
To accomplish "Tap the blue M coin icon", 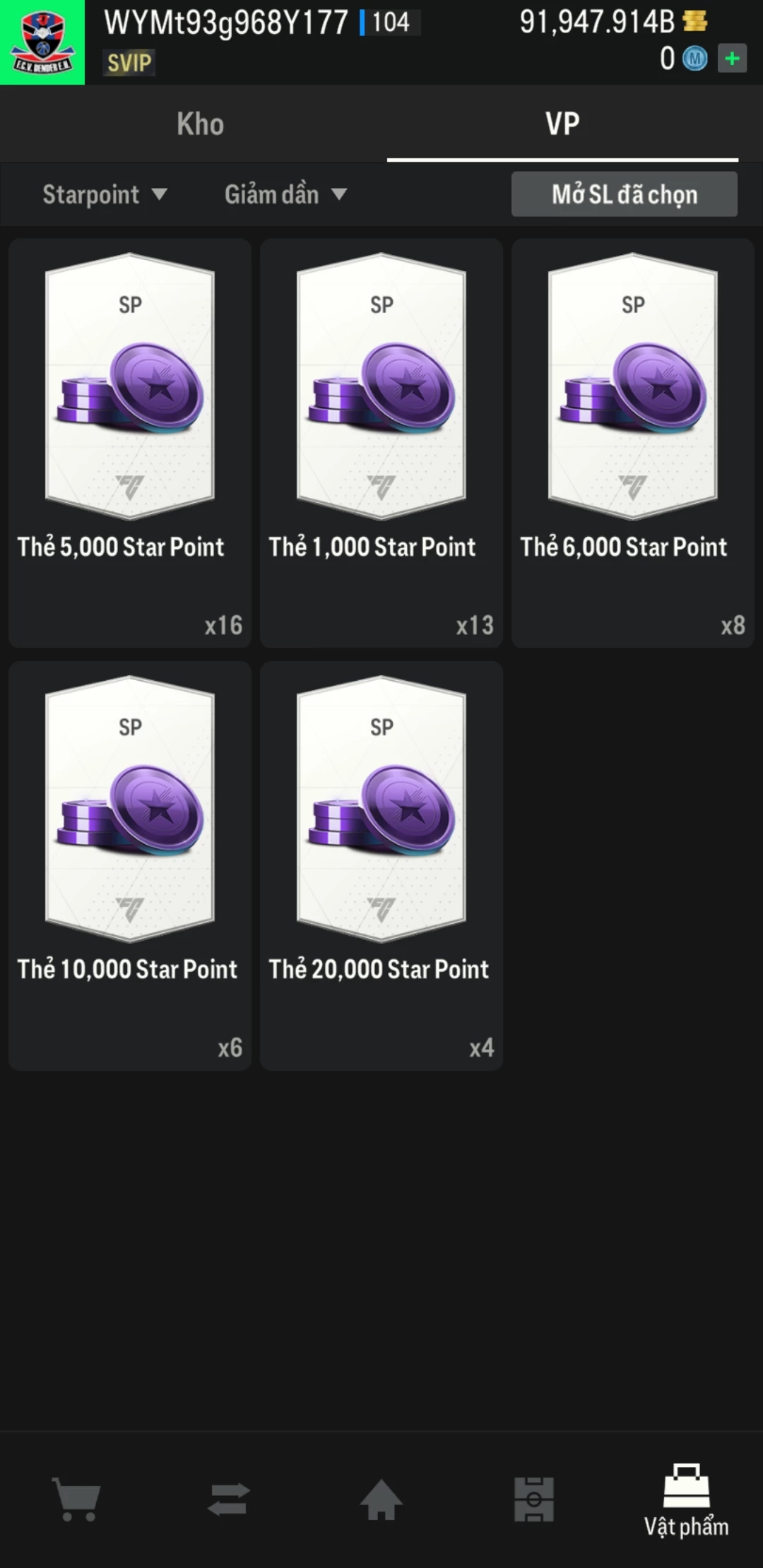I will coord(695,59).
